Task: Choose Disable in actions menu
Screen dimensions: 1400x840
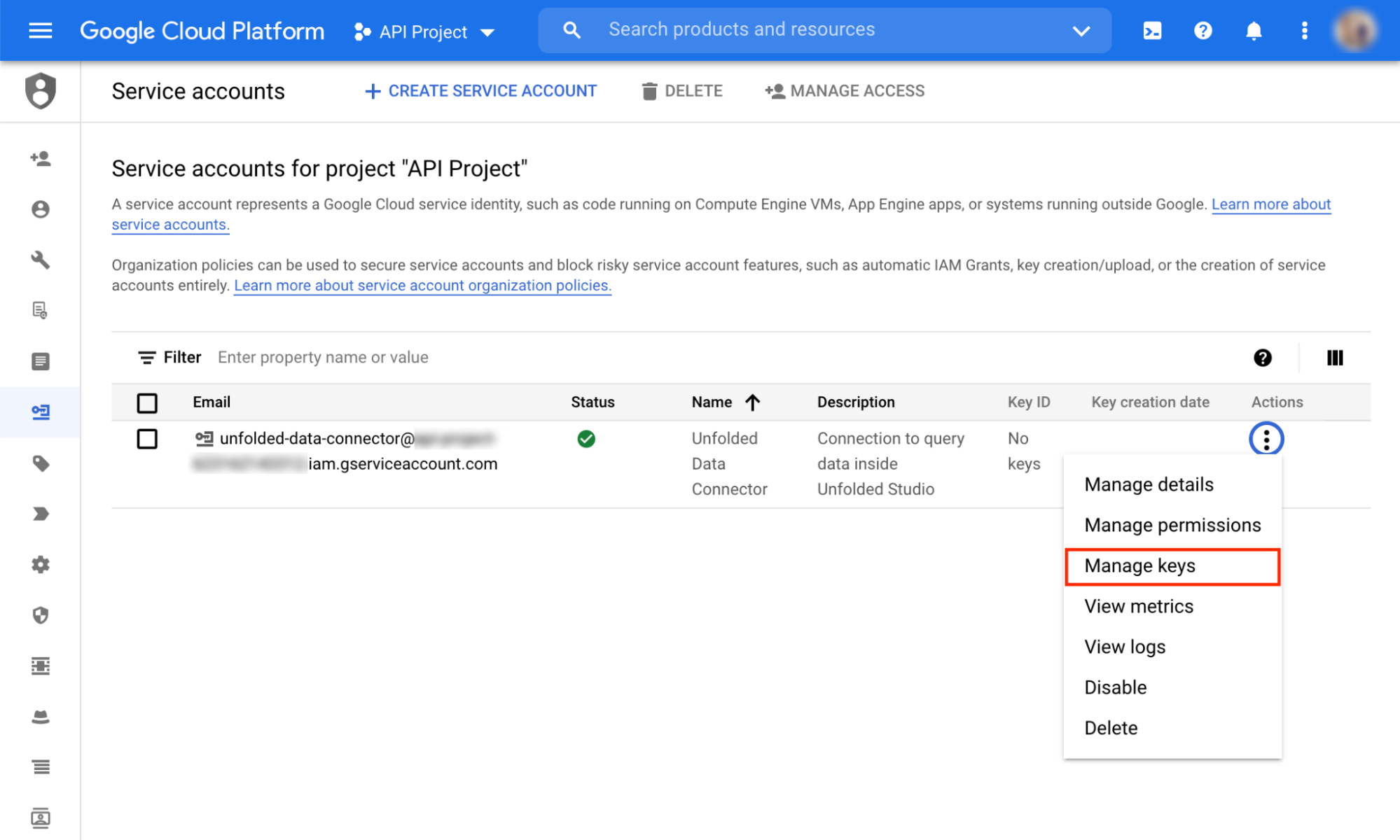Action: [x=1115, y=687]
